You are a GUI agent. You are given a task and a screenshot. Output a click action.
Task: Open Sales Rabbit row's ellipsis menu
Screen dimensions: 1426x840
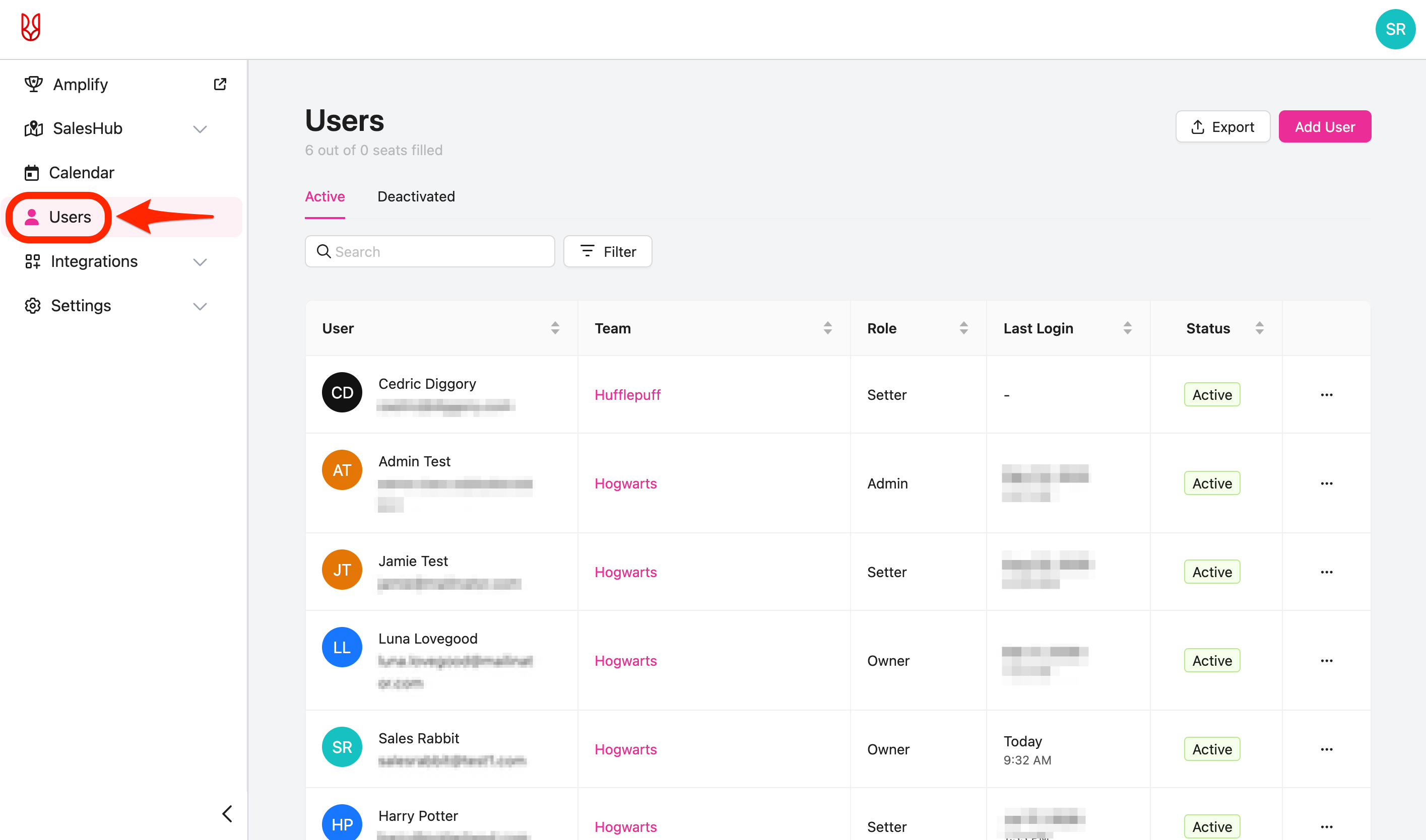click(x=1326, y=749)
